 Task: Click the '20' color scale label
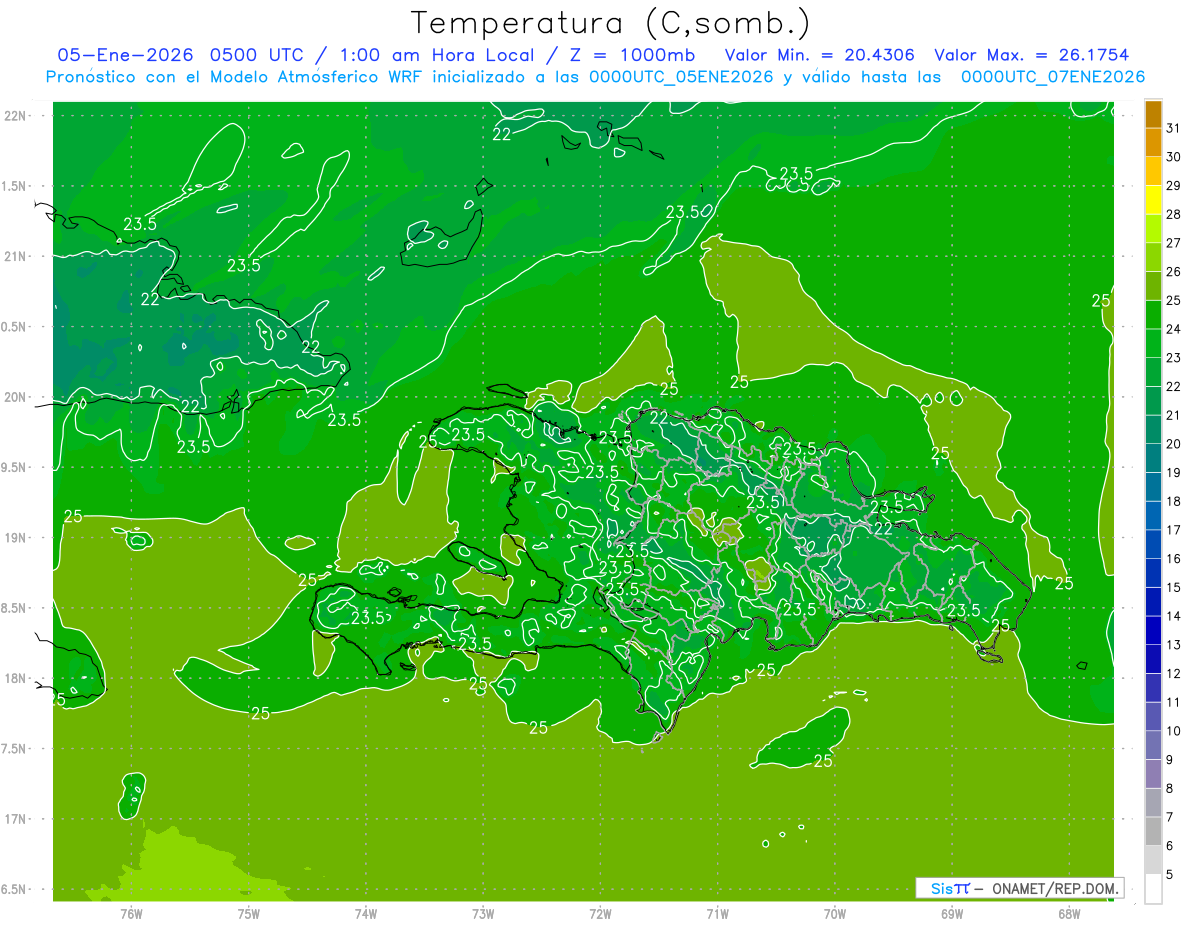pos(1174,444)
